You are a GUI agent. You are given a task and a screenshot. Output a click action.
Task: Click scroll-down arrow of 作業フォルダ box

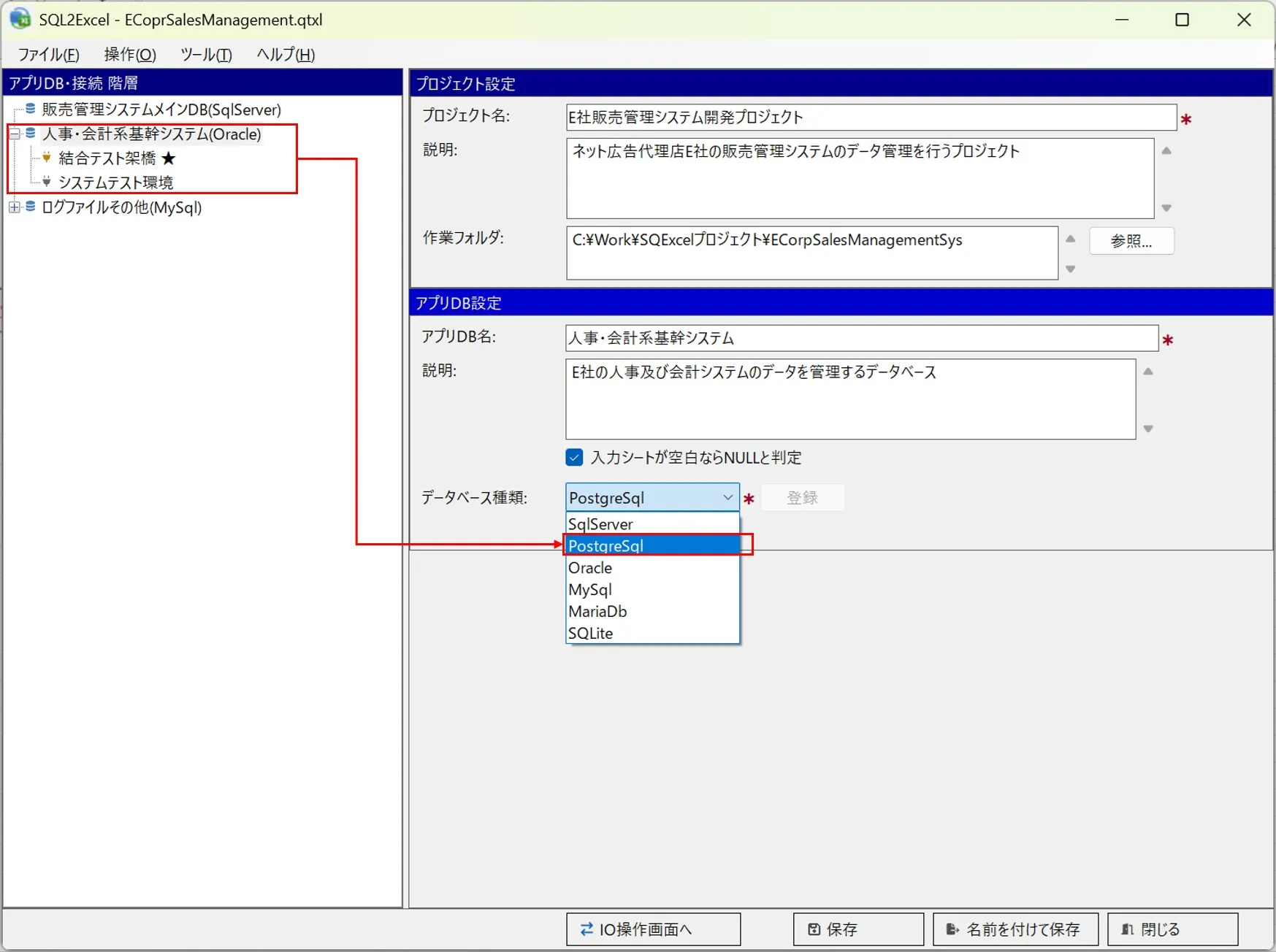(x=1070, y=269)
